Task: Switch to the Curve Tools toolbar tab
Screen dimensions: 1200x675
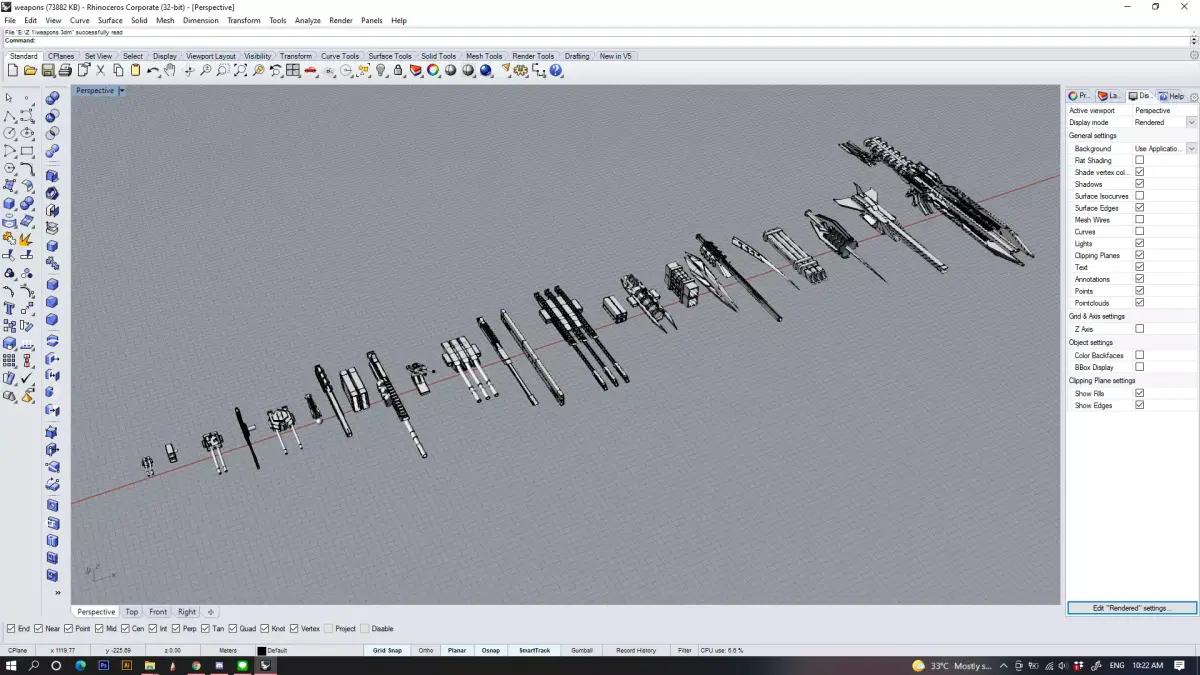Action: point(340,56)
